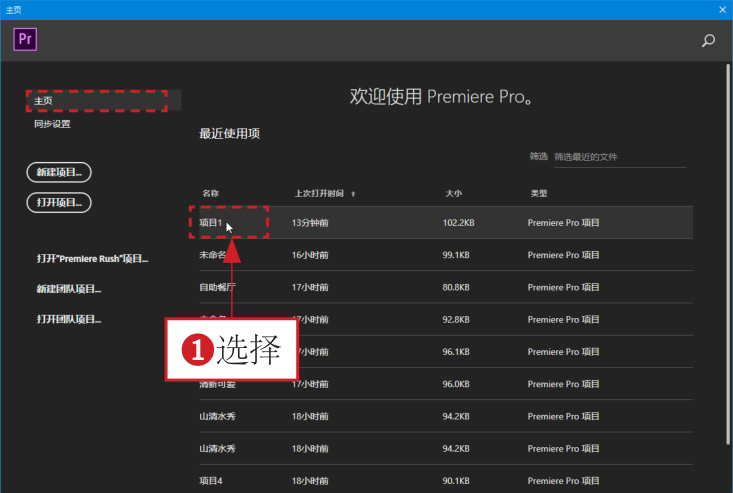Click the 打开项目... button
The width and height of the screenshot is (733, 493).
[x=59, y=202]
